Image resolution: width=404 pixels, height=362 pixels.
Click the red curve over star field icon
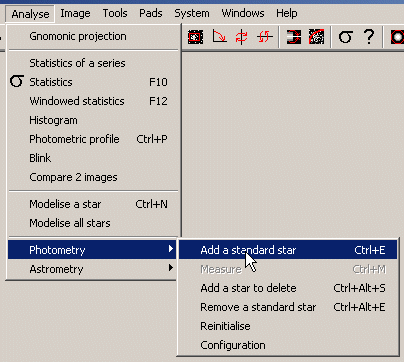point(316,37)
